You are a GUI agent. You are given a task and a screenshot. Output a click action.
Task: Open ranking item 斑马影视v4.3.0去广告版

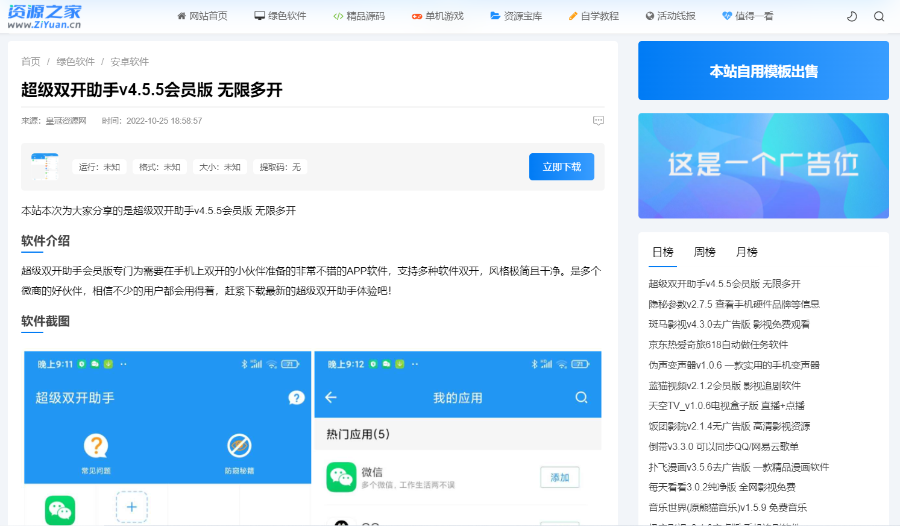point(729,324)
